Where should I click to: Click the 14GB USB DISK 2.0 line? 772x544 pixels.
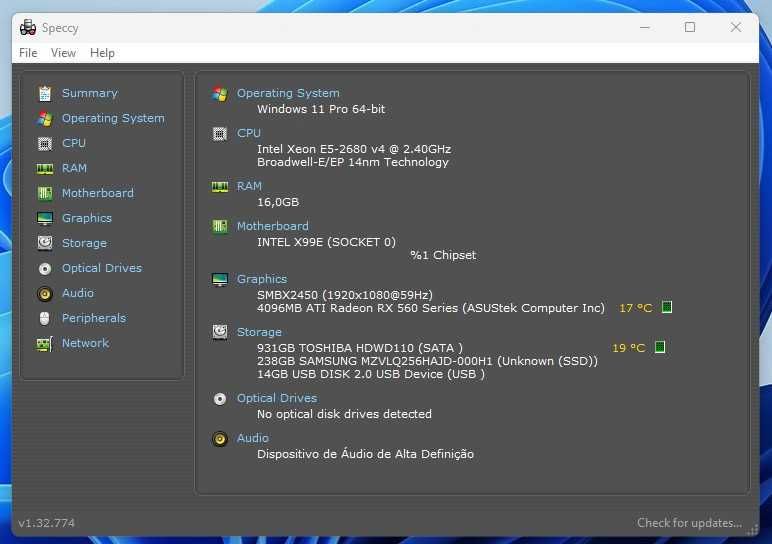[x=371, y=374]
